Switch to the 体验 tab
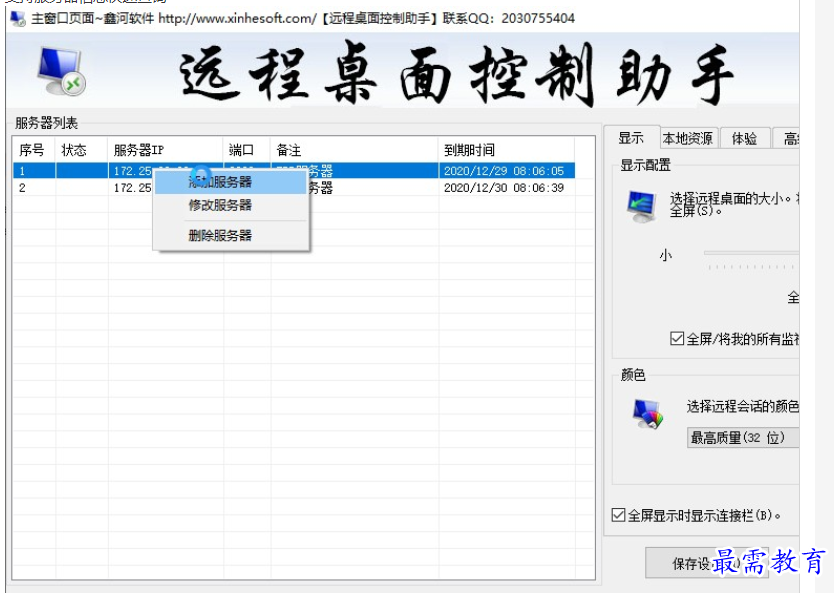 tap(745, 138)
